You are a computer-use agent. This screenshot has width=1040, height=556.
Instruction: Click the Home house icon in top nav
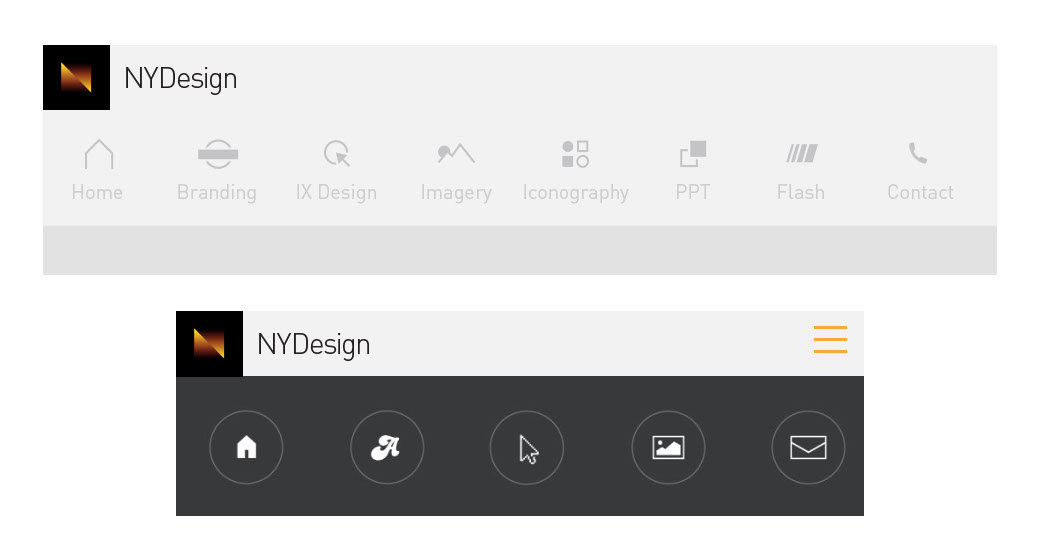pos(98,154)
